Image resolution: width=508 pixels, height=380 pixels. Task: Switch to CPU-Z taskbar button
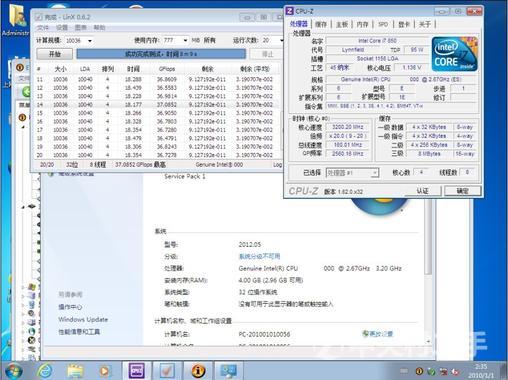[x=137, y=371]
